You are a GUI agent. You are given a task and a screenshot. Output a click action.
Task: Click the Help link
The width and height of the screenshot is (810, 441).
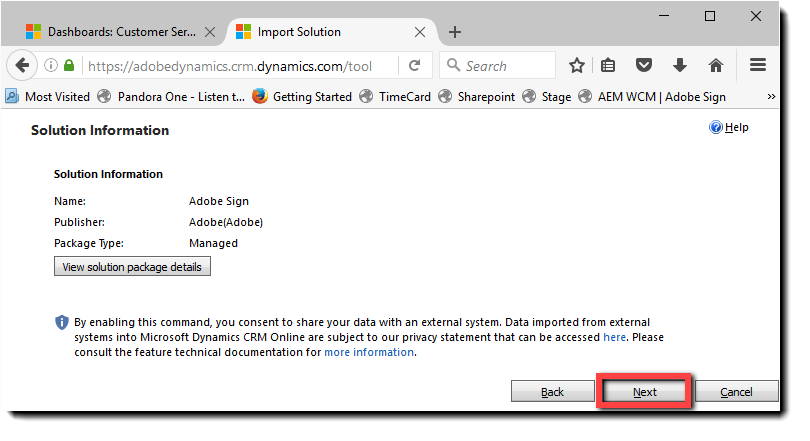[x=736, y=127]
